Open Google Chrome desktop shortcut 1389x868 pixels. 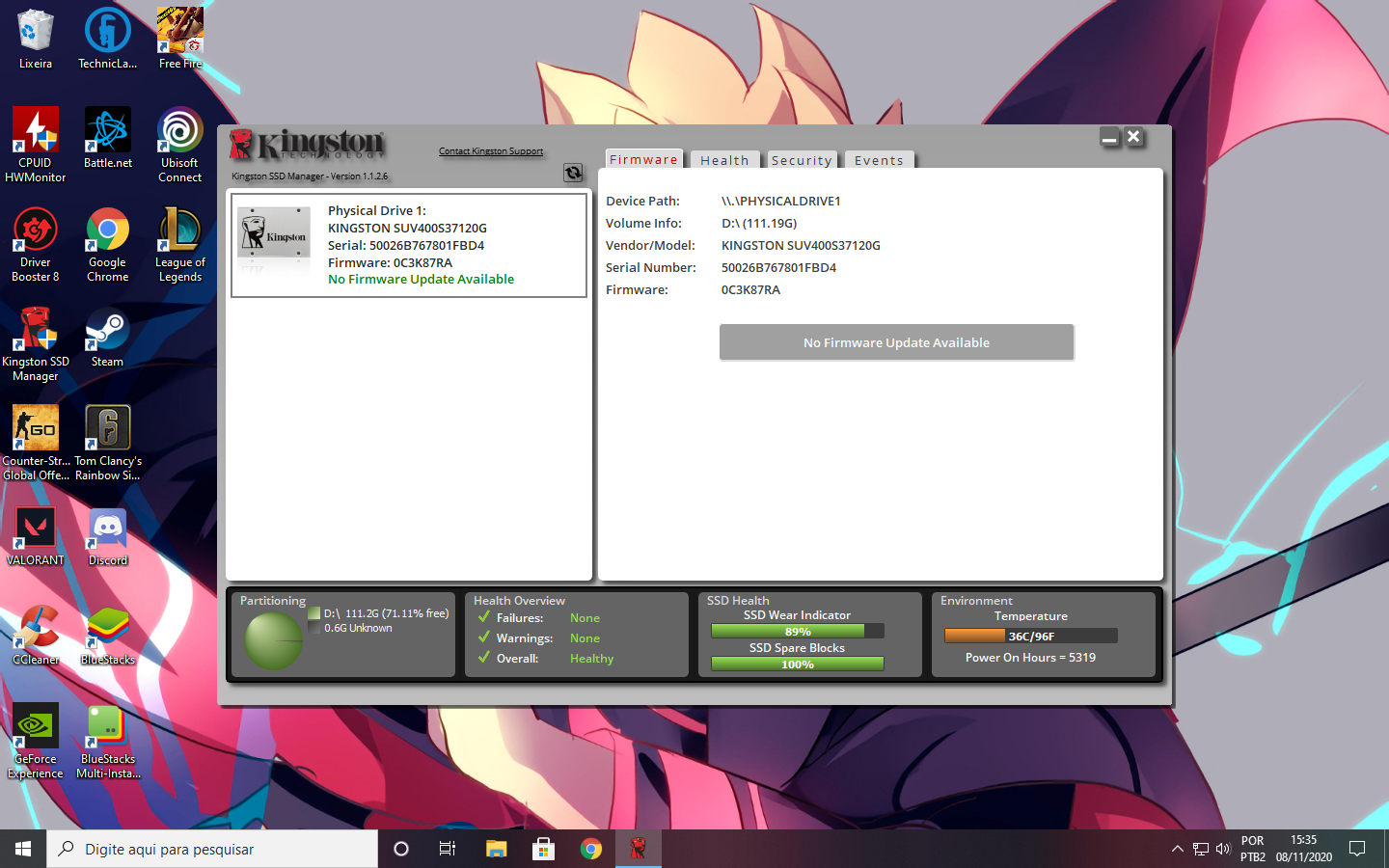pos(108,244)
